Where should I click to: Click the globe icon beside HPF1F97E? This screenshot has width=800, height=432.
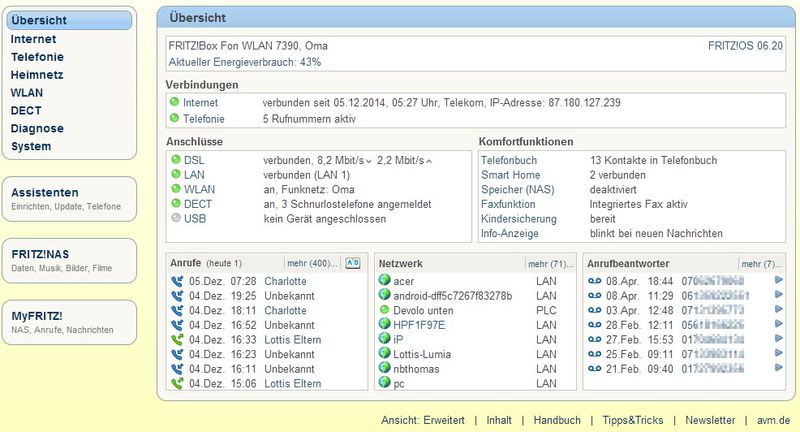click(x=384, y=324)
